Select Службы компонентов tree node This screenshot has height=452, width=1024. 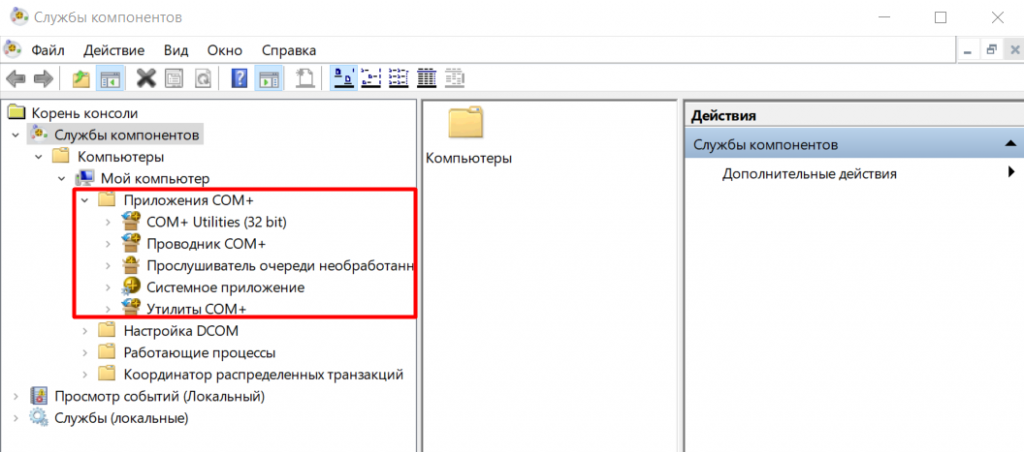point(127,135)
